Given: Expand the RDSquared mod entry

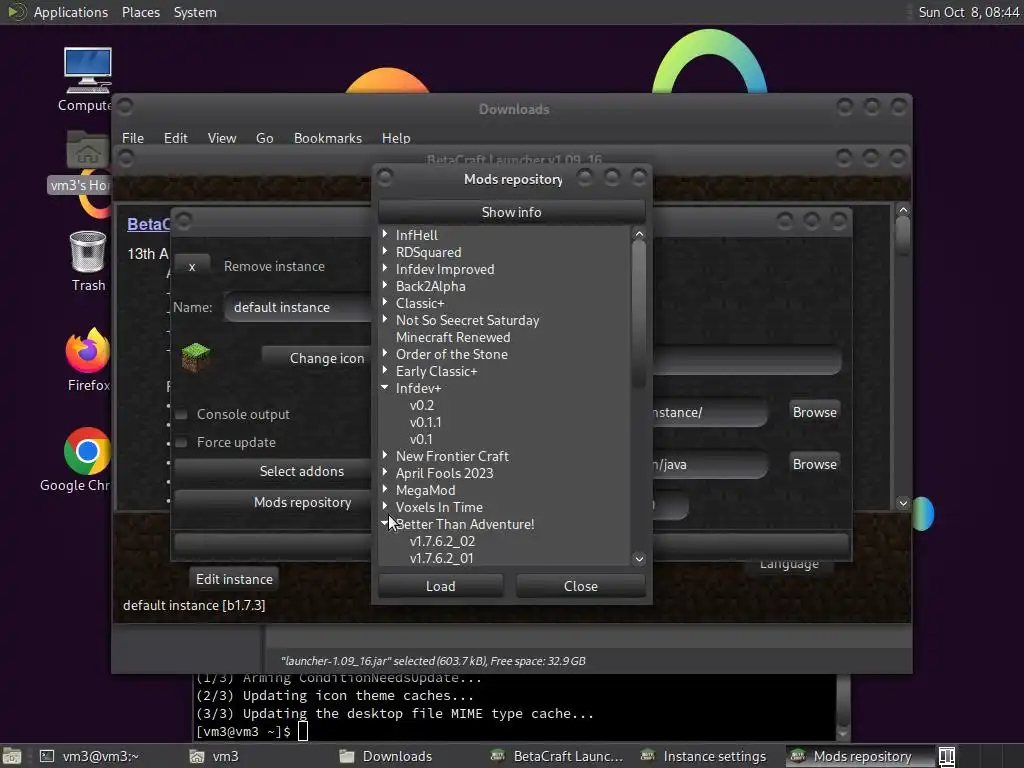Looking at the screenshot, I should (385, 251).
